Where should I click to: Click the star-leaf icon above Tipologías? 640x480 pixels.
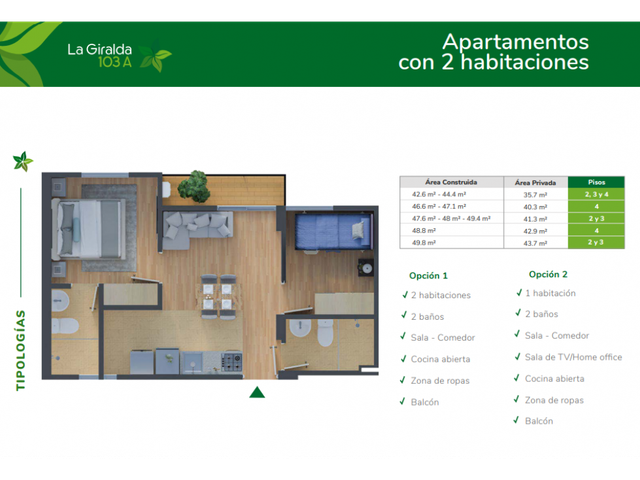click(x=22, y=161)
